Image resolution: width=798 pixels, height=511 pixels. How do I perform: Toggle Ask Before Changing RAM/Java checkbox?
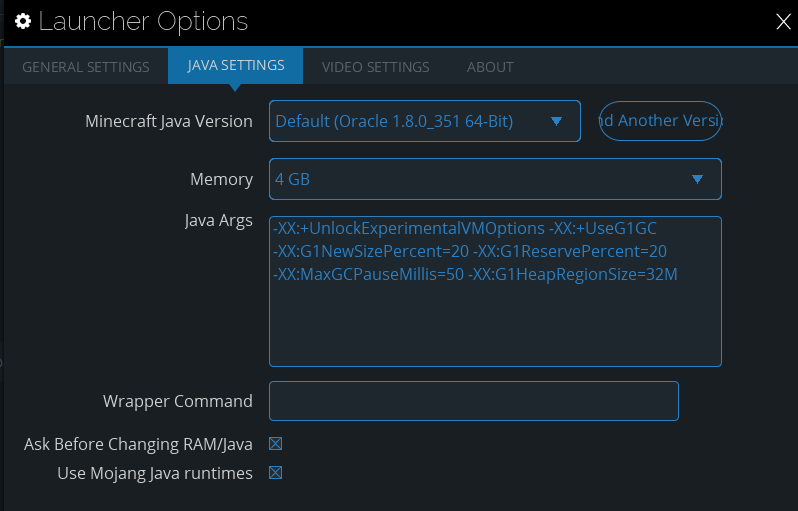(x=276, y=444)
